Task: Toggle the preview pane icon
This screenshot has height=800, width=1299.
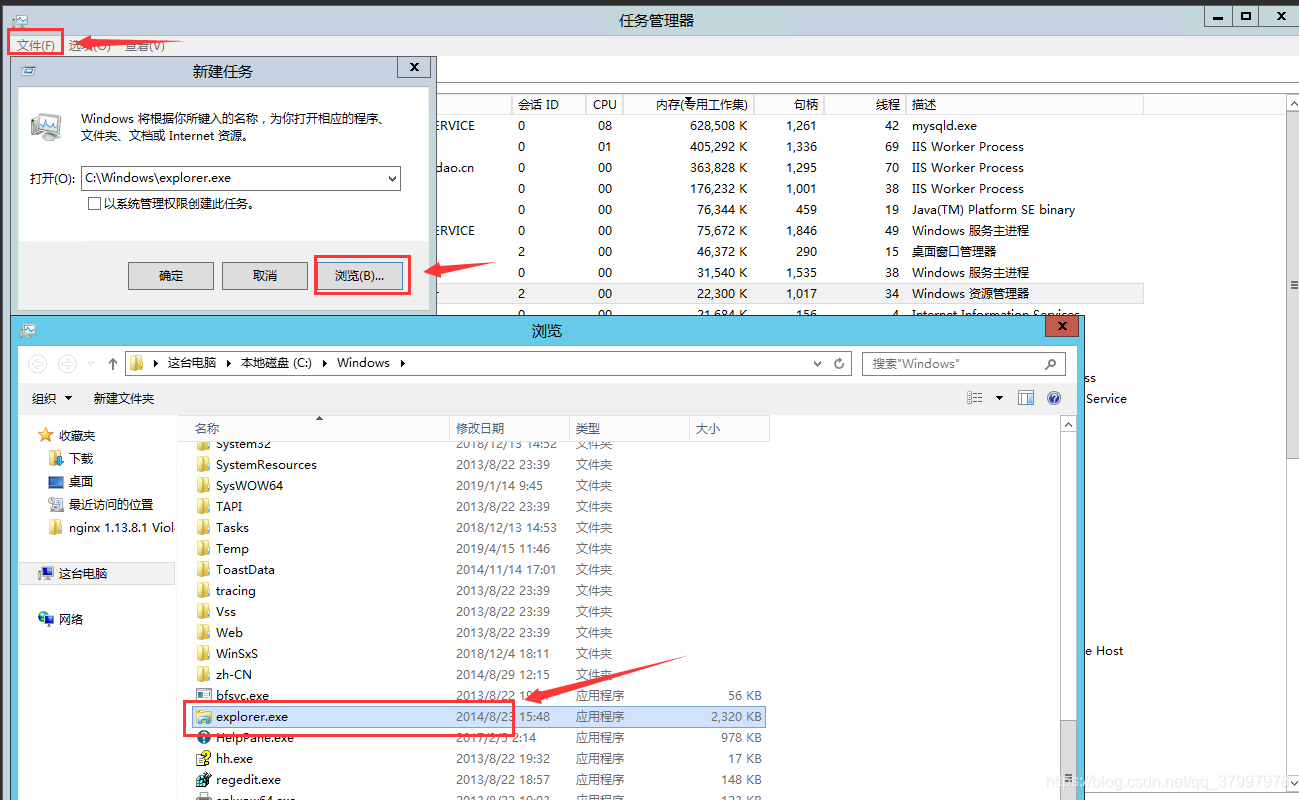Action: click(x=1026, y=398)
